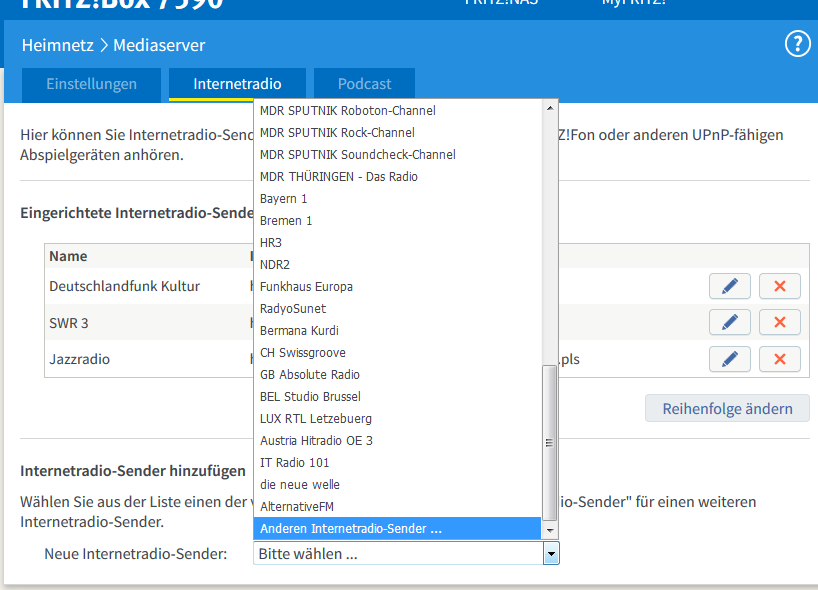Choose die neue welle station

[398, 484]
